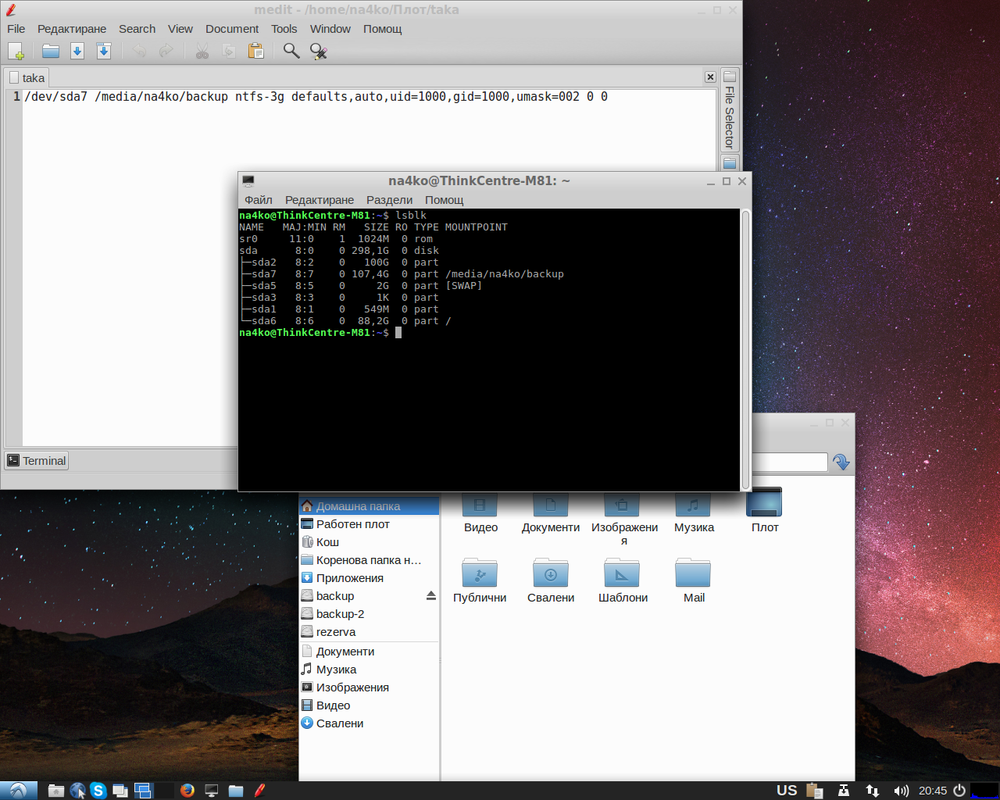Click the US keyboard layout indicator
Viewport: 1000px width, 800px height.
786,790
